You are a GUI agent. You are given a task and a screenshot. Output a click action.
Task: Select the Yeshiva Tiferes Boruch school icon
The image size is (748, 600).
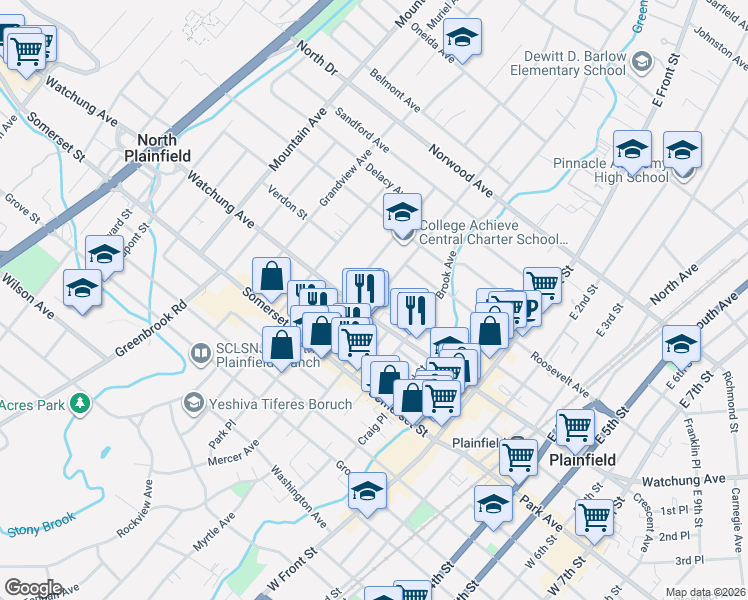click(x=194, y=403)
